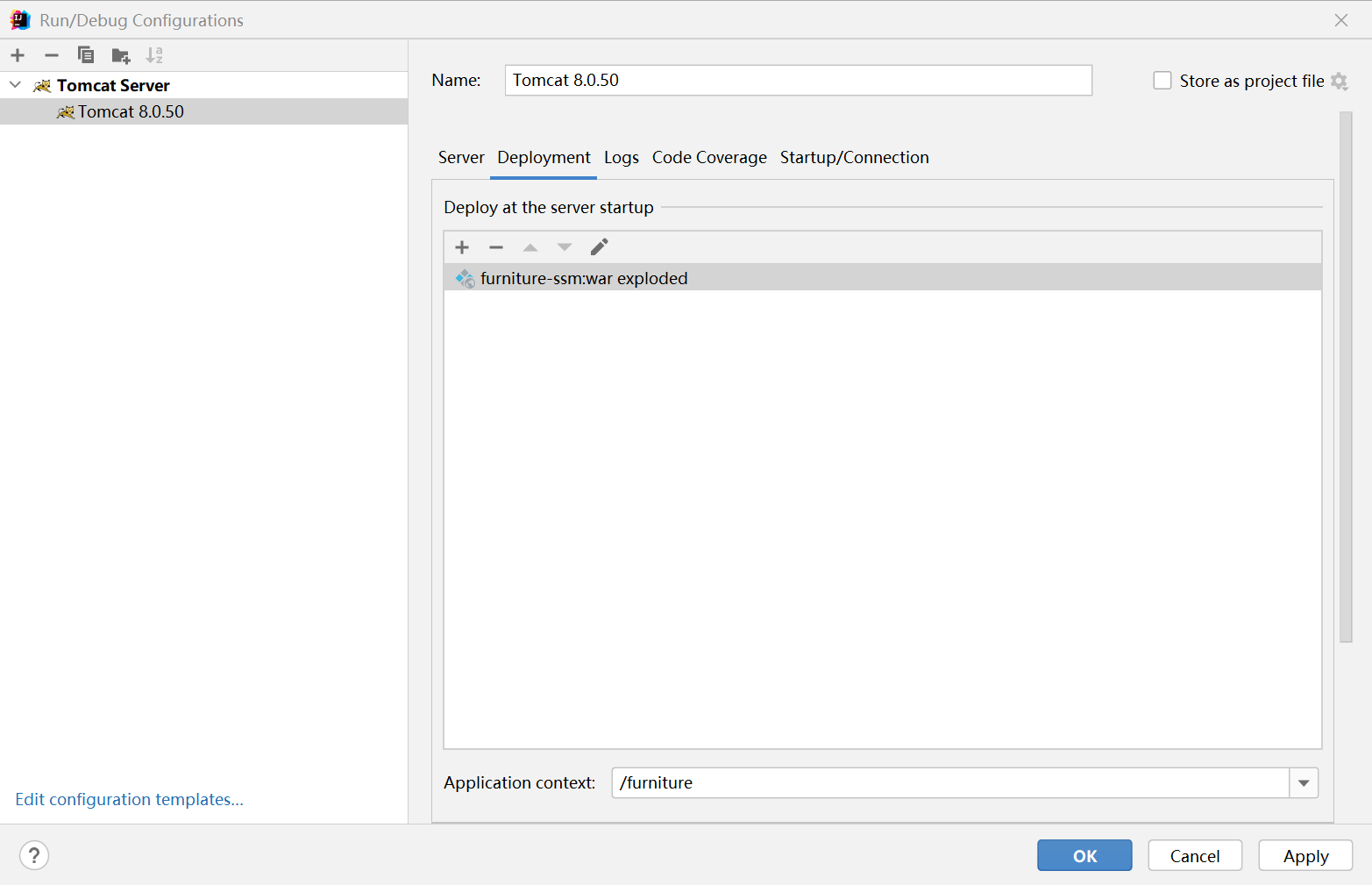
Task: Add a deployment artifact
Action: (462, 247)
